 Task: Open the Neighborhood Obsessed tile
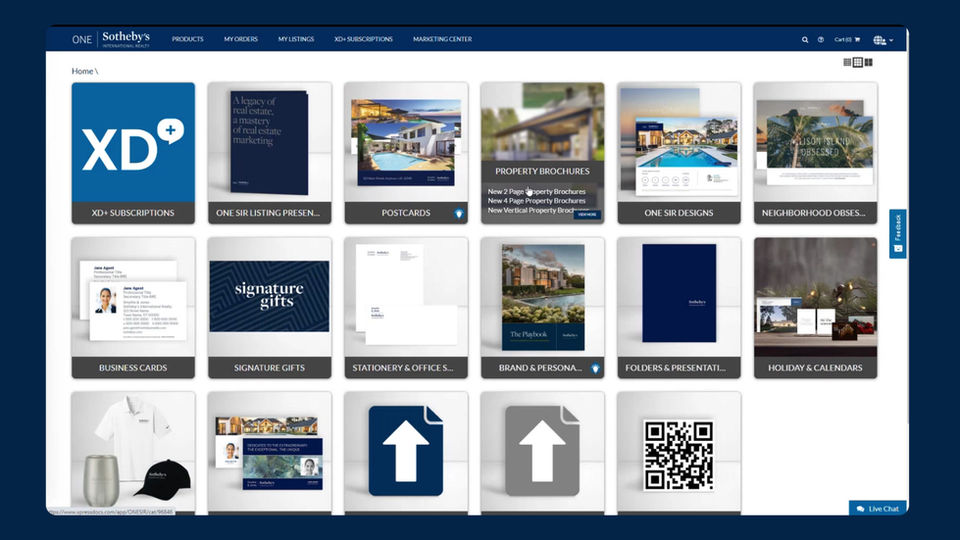(816, 153)
